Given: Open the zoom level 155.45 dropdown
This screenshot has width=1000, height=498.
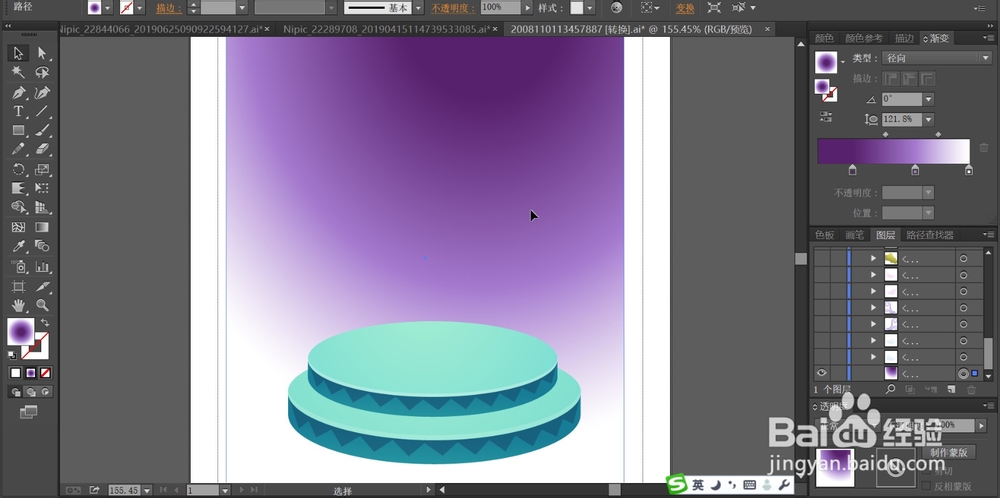Looking at the screenshot, I should [x=147, y=490].
